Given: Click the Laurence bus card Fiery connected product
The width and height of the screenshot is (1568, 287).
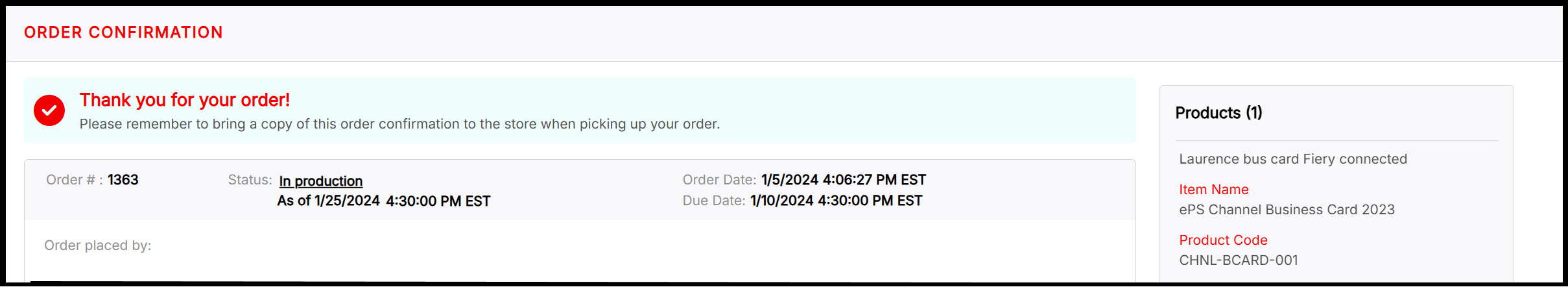Looking at the screenshot, I should tap(1292, 159).
